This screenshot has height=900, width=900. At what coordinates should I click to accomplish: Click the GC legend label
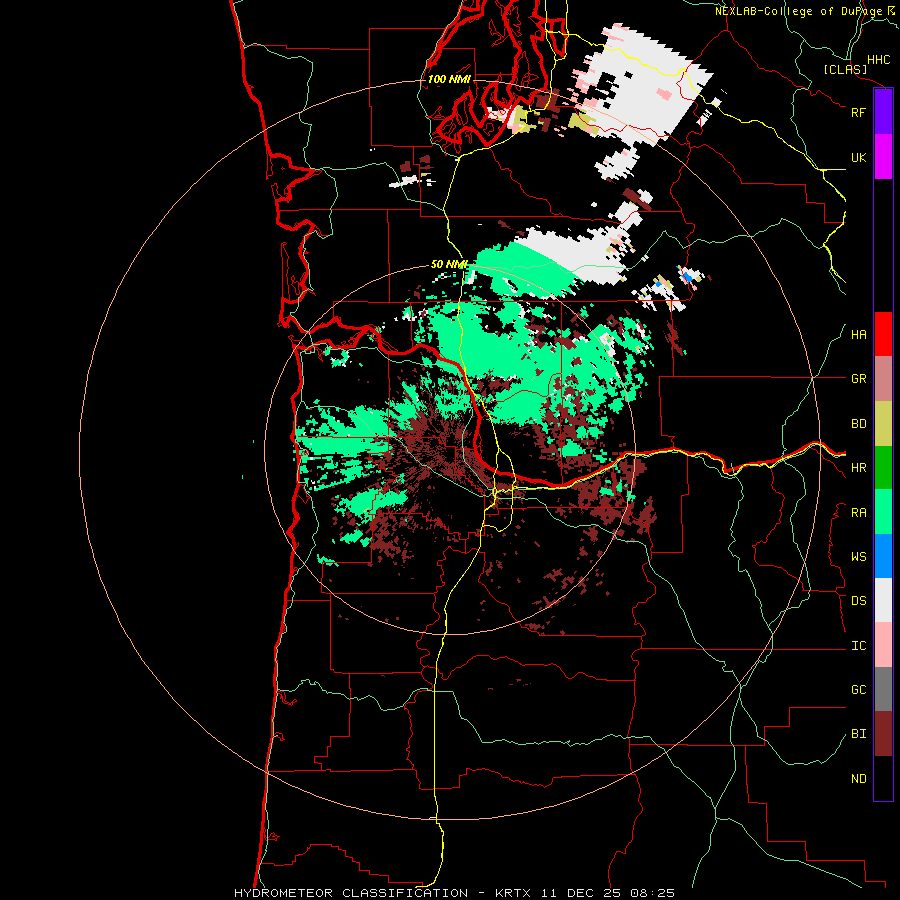(x=858, y=690)
